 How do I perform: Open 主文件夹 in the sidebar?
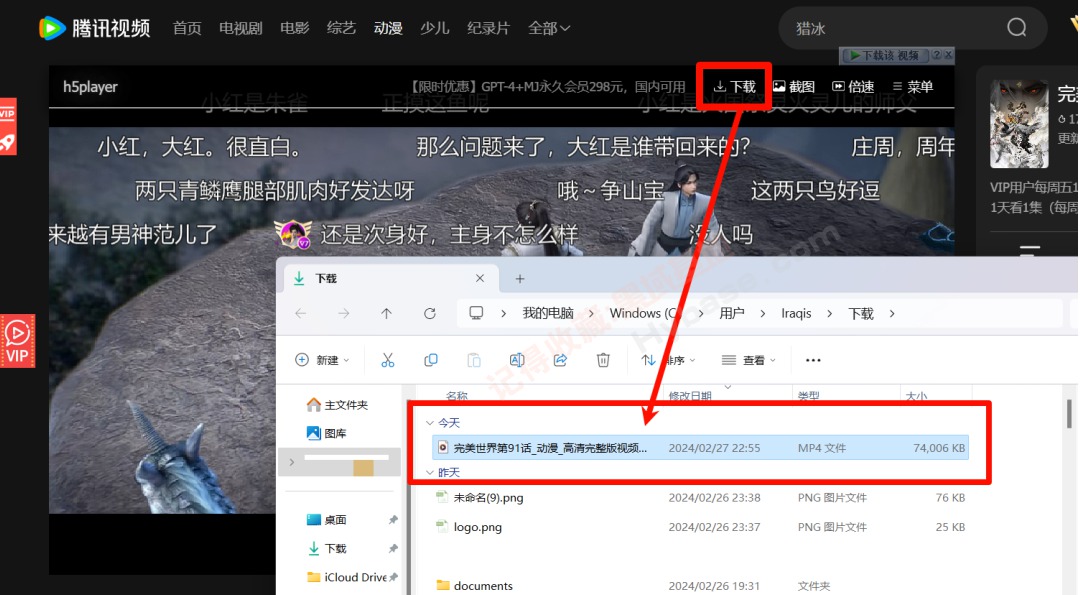click(338, 405)
